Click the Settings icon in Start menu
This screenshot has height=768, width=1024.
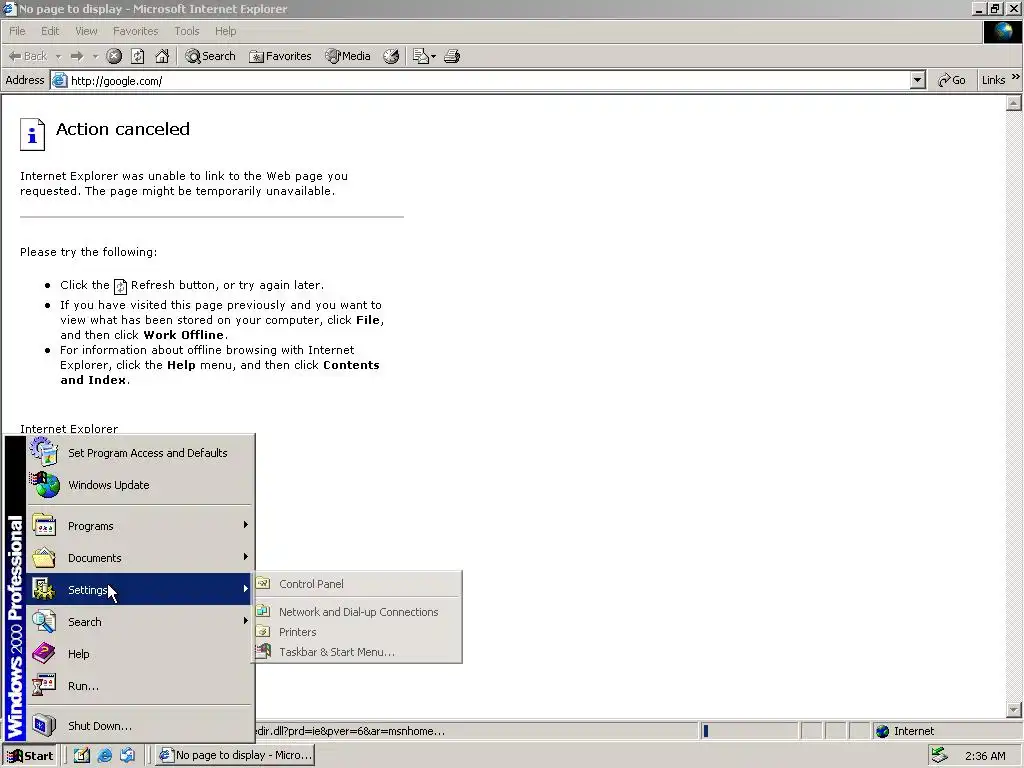pyautogui.click(x=44, y=589)
